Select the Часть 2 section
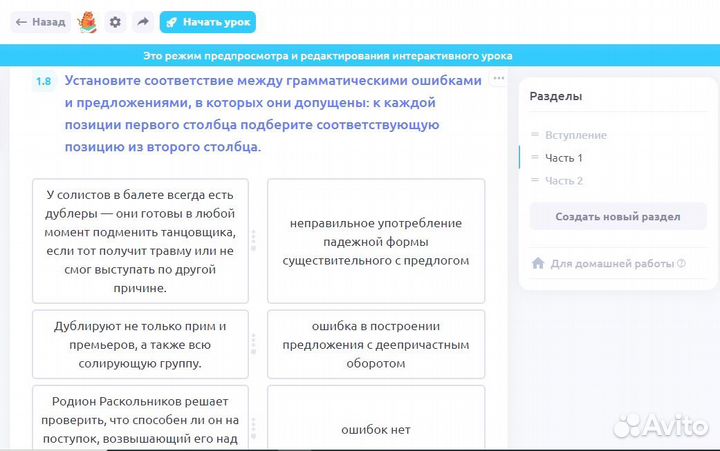720x451 pixels. pyautogui.click(x=564, y=181)
